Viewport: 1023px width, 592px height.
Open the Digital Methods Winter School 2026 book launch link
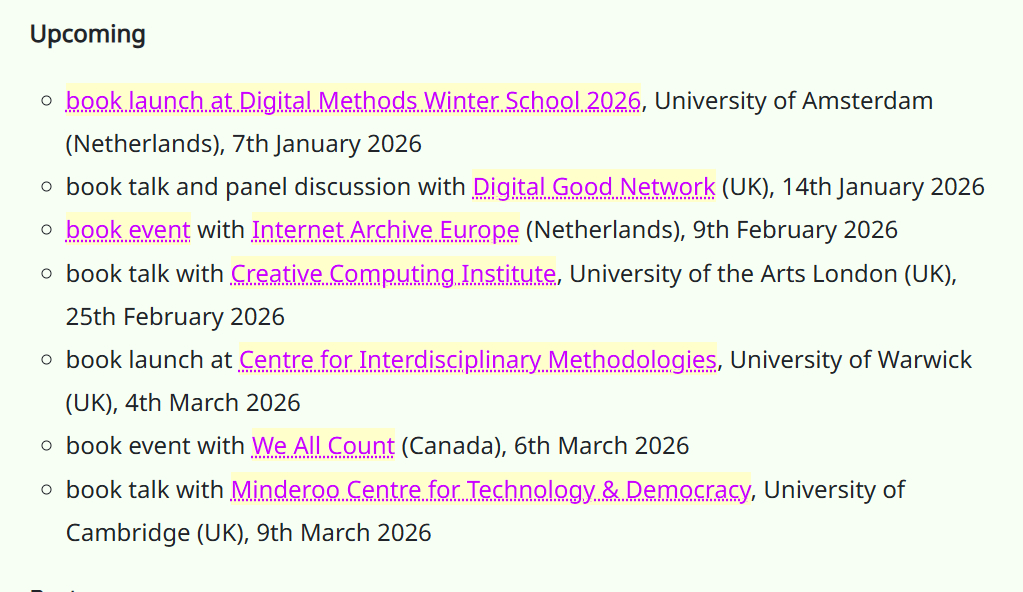tap(352, 101)
